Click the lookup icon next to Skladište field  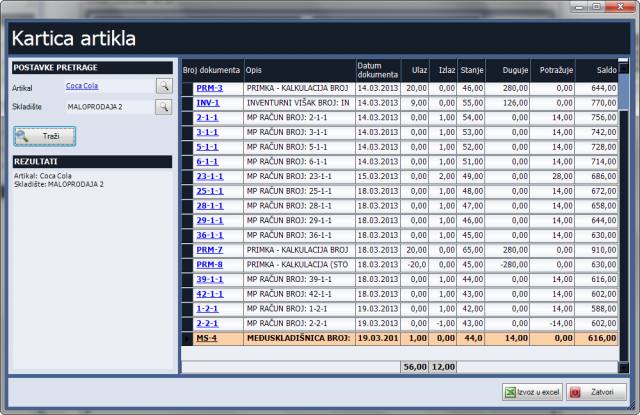tap(164, 106)
